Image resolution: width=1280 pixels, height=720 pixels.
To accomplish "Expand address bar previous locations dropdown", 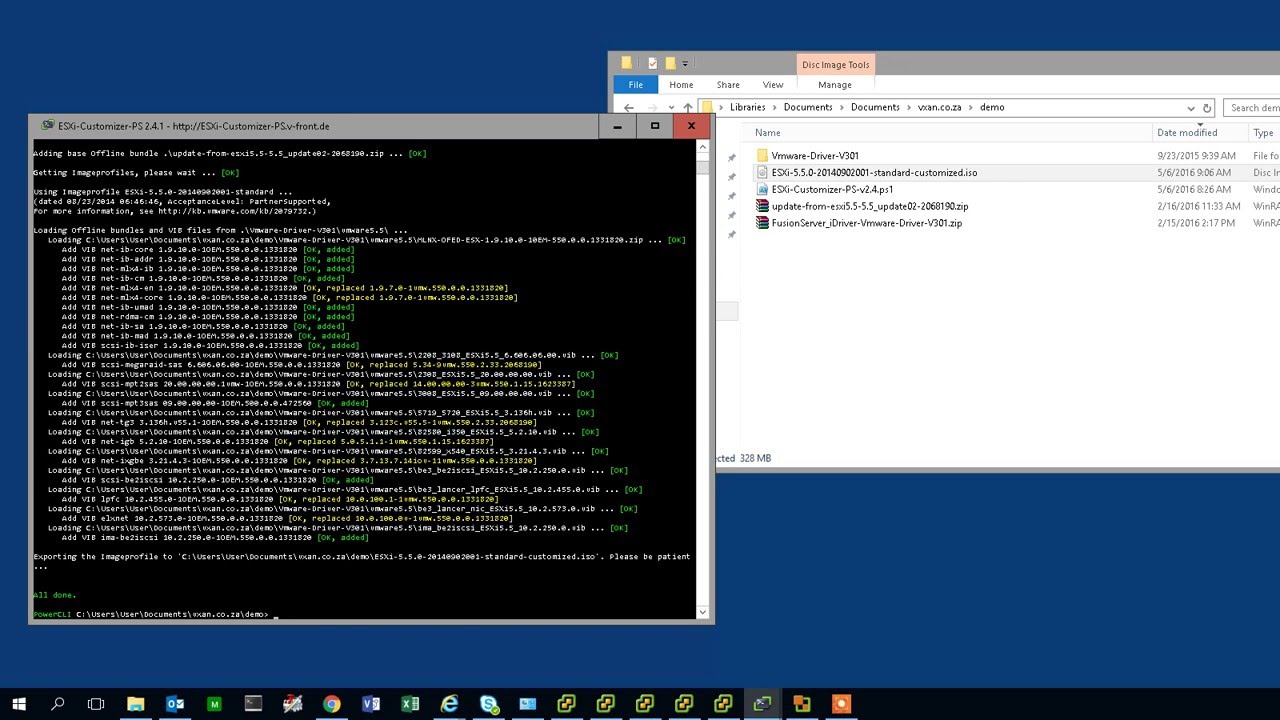I will tap(1190, 108).
